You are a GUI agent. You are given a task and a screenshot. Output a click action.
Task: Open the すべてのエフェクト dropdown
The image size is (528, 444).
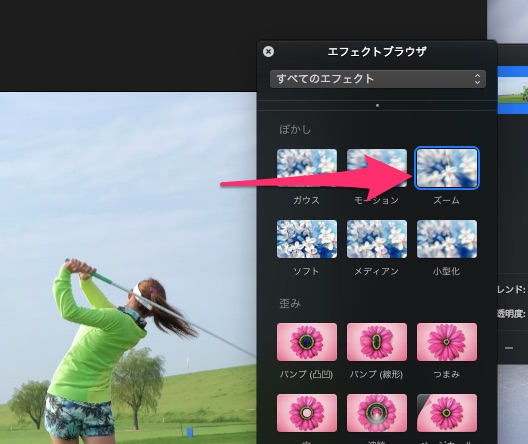(378, 79)
